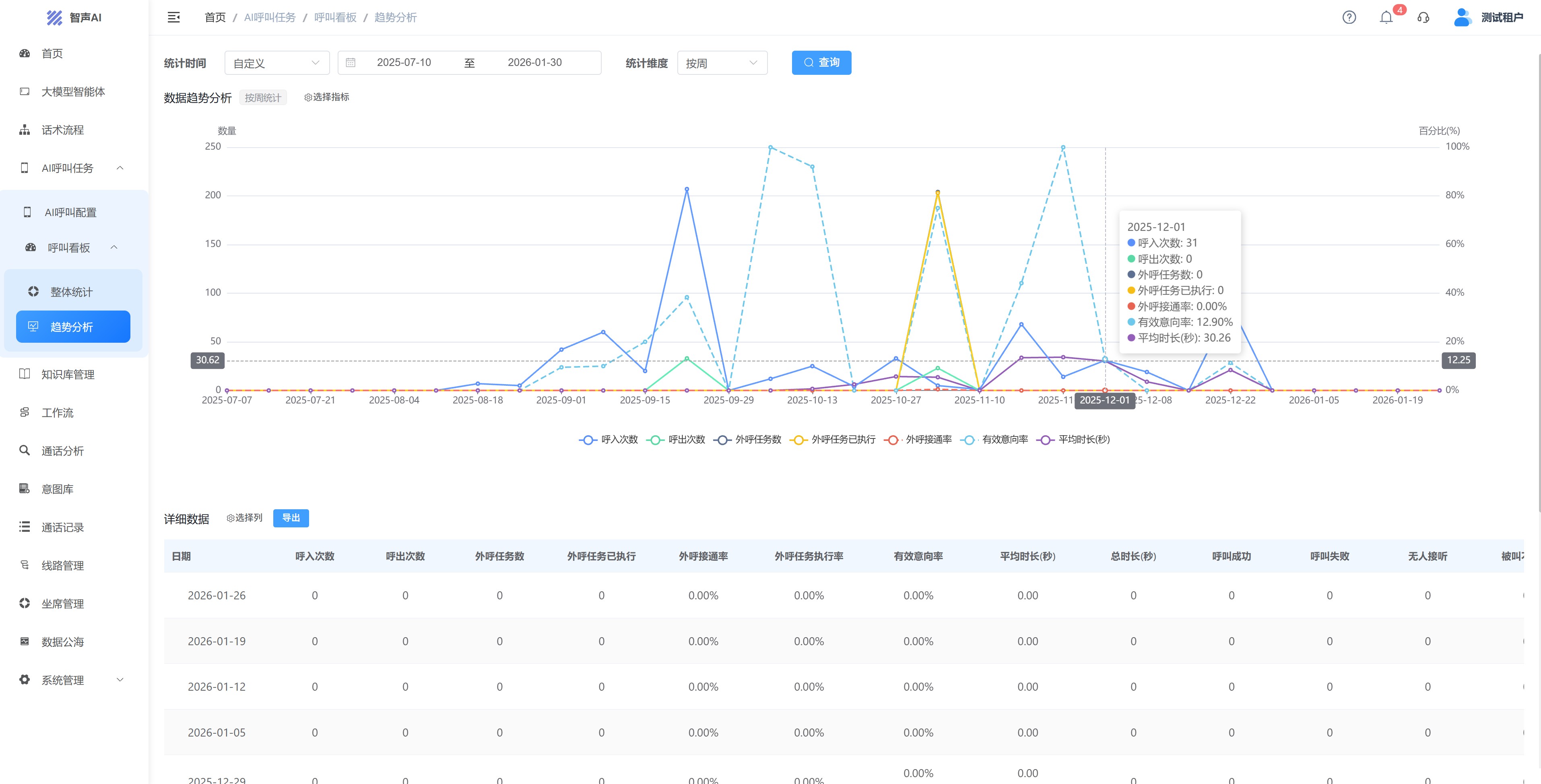Viewport: 1541px width, 784px height.
Task: Open the notification bell icon
Action: pos(1386,17)
